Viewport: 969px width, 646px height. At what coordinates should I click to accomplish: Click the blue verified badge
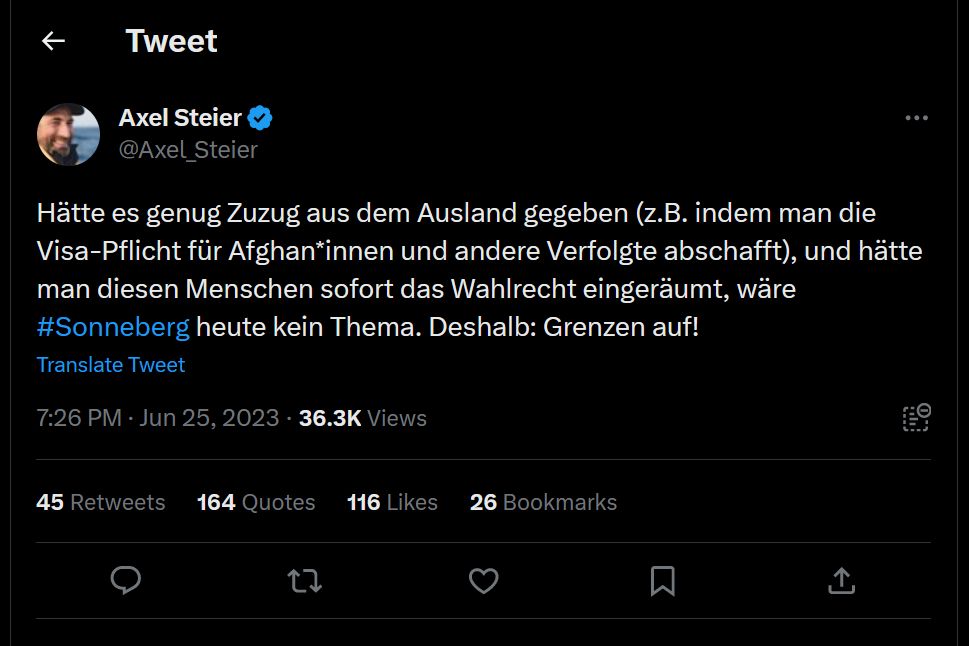coord(261,118)
